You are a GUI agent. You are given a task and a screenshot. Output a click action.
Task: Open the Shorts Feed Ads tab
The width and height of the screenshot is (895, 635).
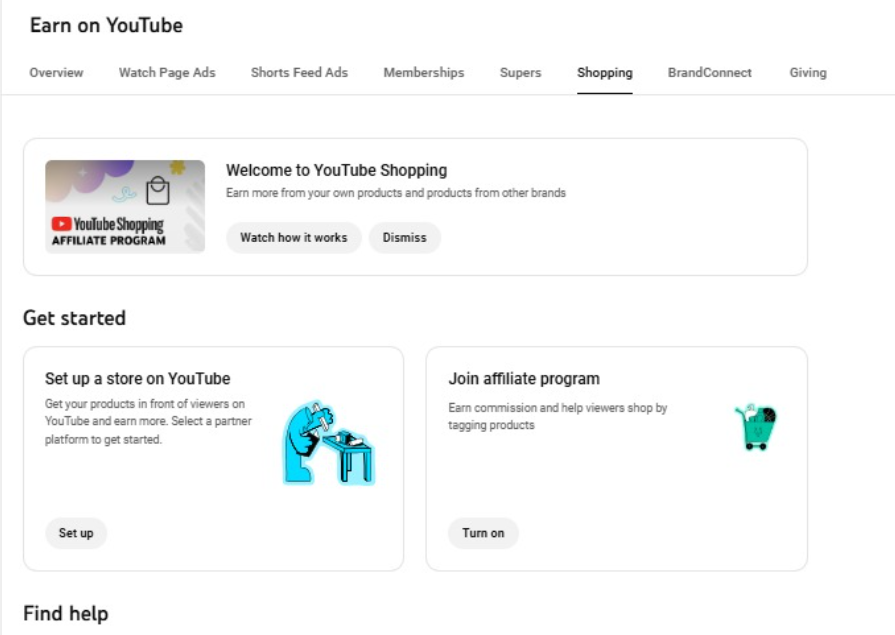click(299, 73)
